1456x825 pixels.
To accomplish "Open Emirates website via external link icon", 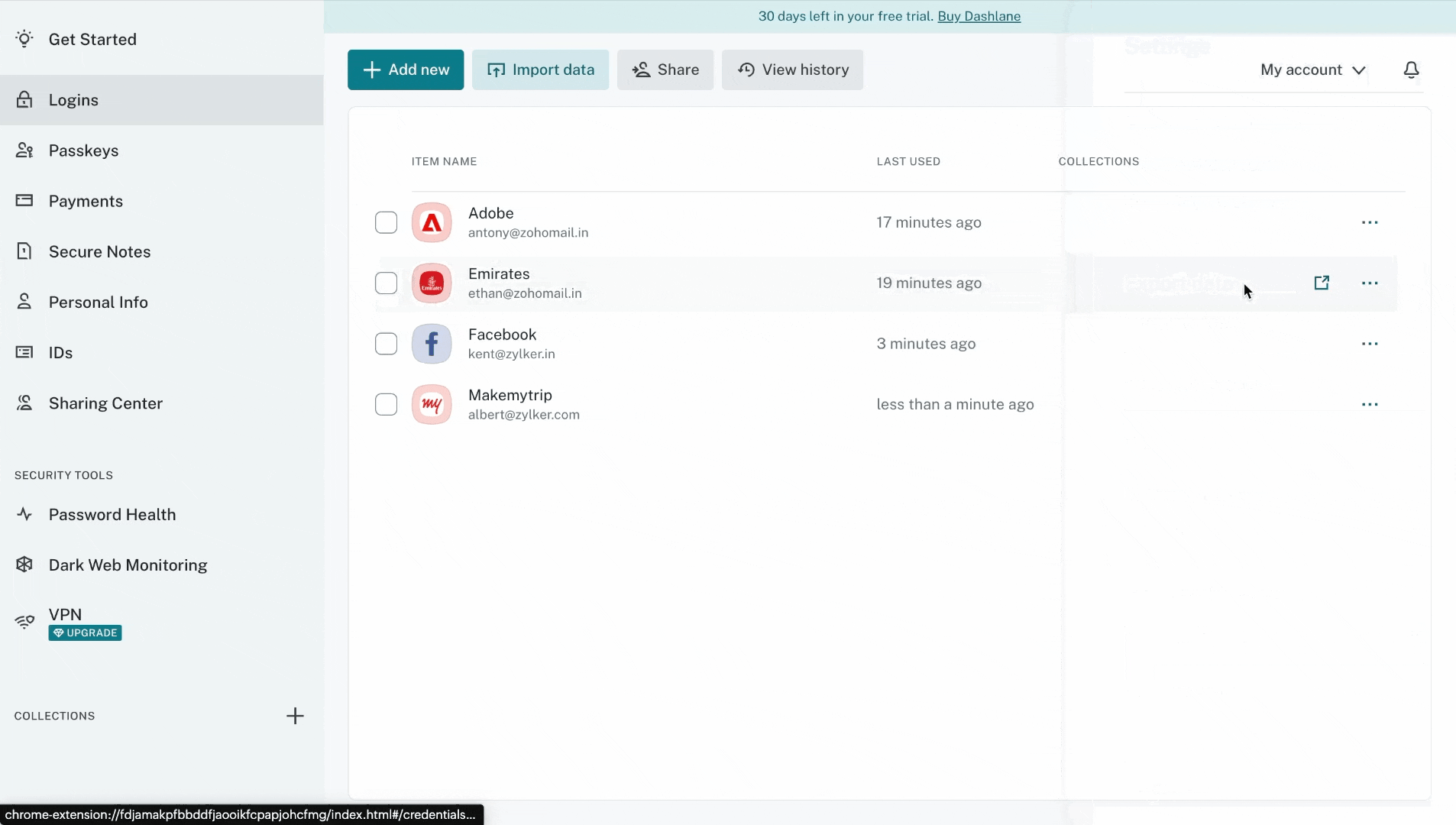I will (1322, 283).
